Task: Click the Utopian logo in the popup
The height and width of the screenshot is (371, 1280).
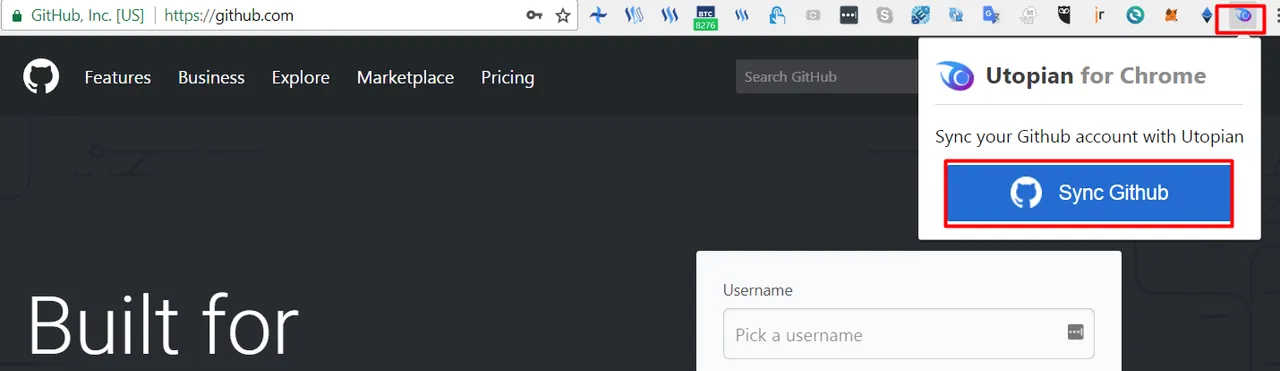Action: pyautogui.click(x=954, y=76)
